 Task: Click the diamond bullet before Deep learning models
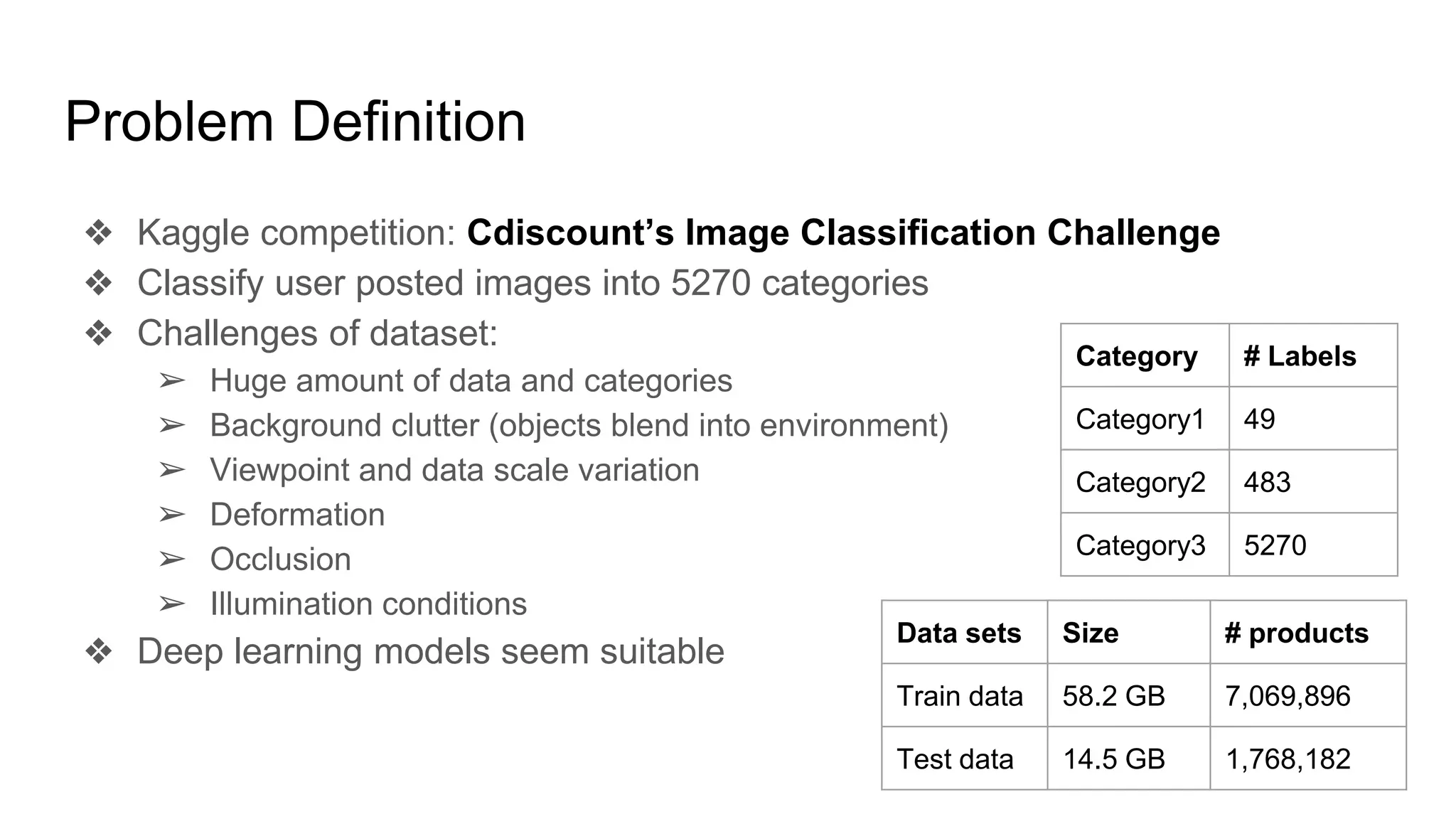click(99, 651)
